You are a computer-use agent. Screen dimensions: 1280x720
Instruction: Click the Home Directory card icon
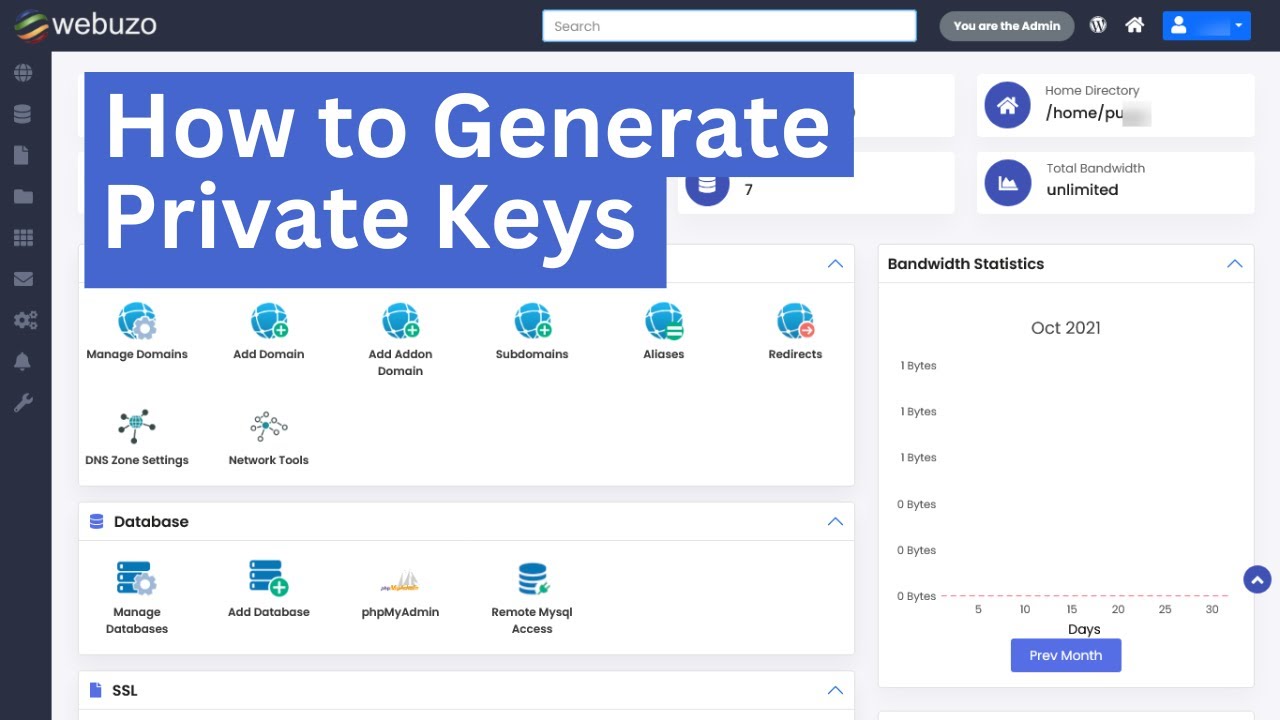pos(1007,105)
